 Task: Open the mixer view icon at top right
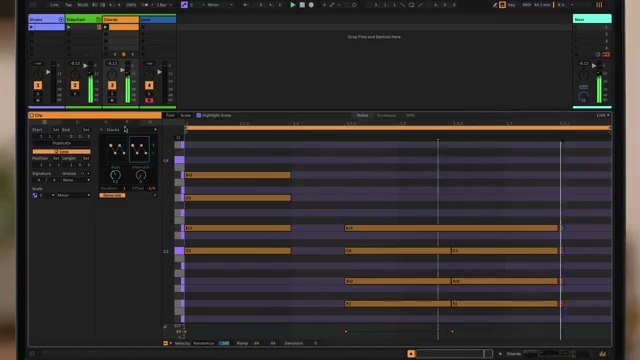point(599,5)
